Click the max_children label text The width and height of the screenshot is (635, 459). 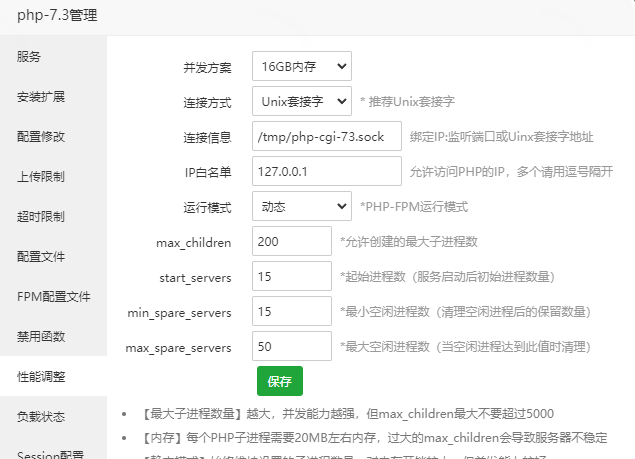[194, 243]
